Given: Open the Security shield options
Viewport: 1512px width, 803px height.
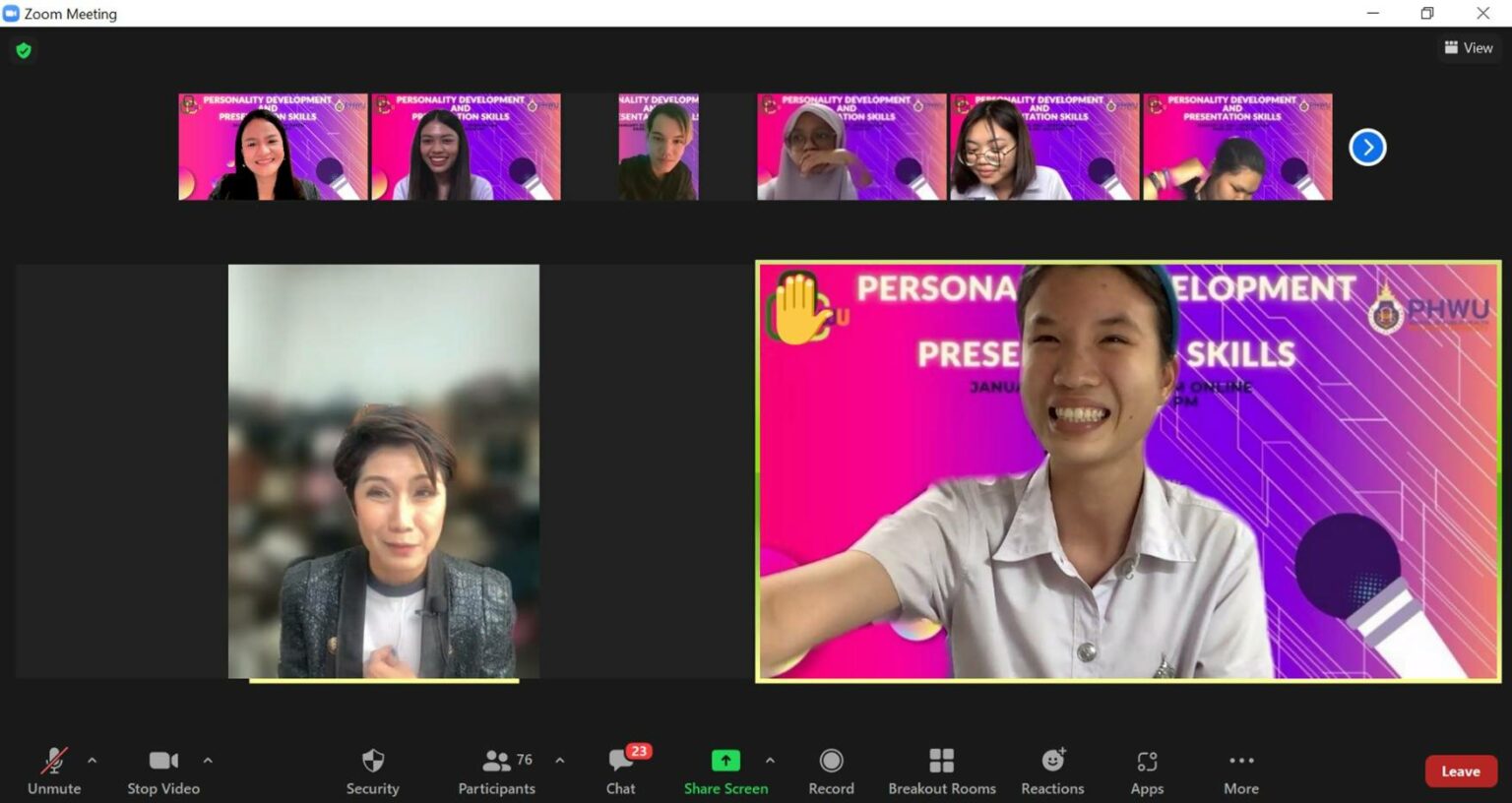Looking at the screenshot, I should point(372,771).
